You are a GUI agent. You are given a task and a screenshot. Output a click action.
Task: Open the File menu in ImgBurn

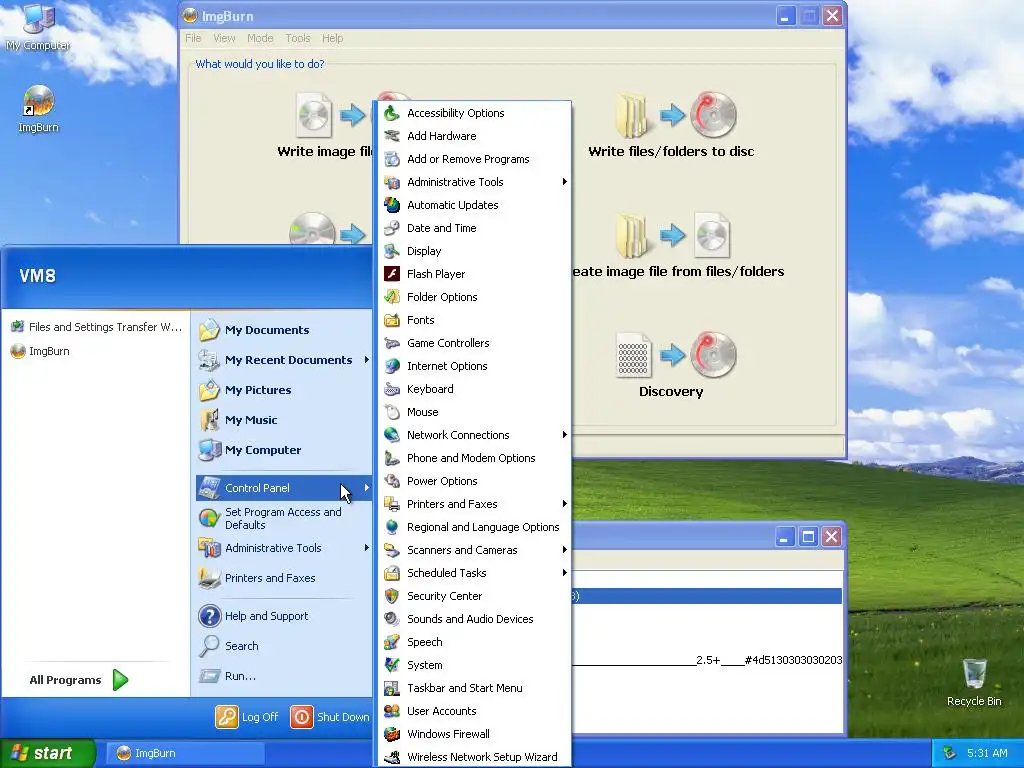coord(193,38)
